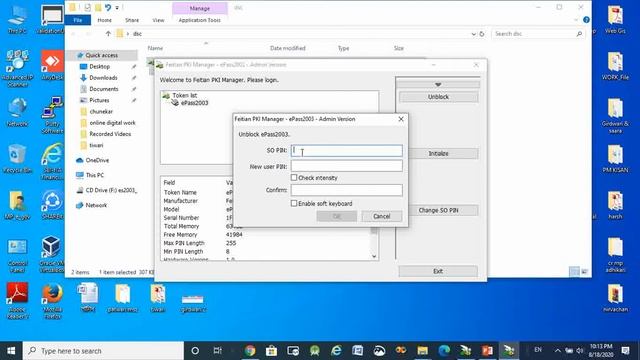Open Downloads in the navigation pane
Screen dimensions: 640x360
[x=103, y=78]
